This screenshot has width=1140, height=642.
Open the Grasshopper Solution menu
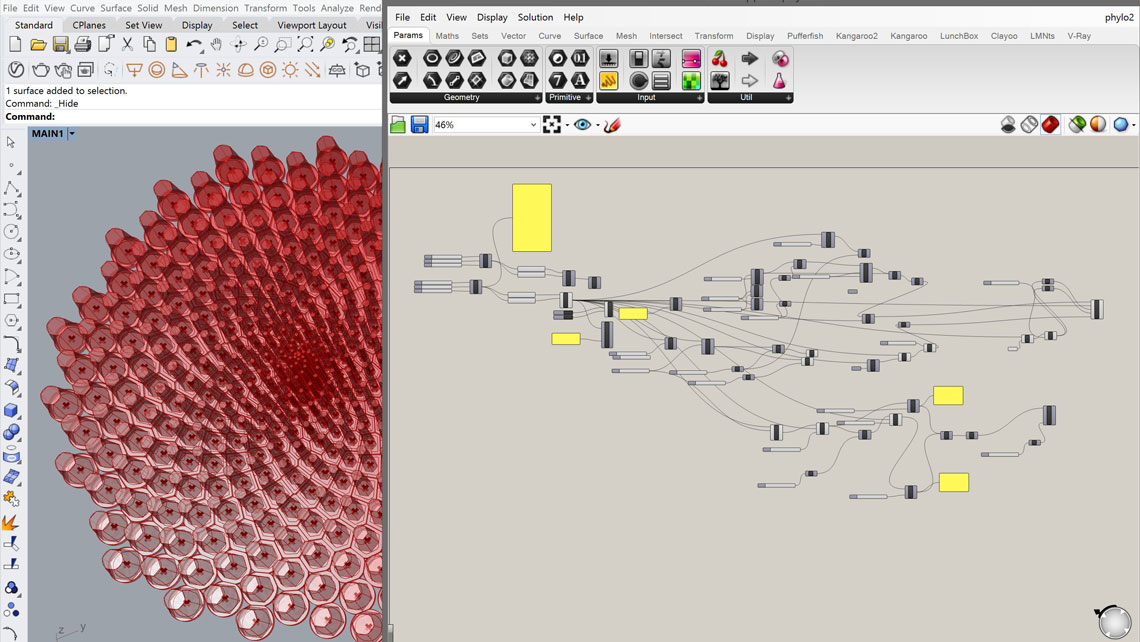535,17
